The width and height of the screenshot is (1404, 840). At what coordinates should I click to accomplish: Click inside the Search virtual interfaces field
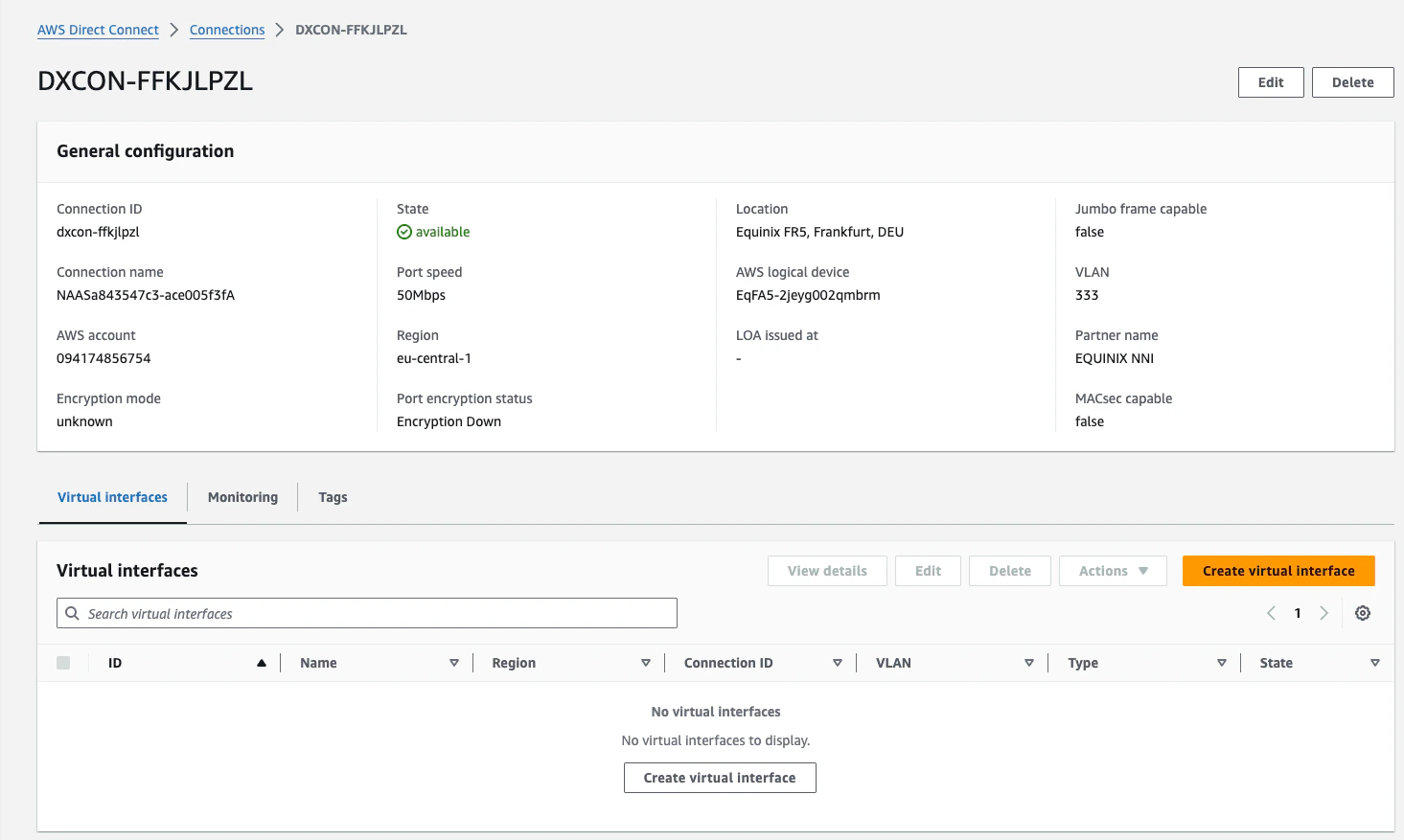click(288, 613)
